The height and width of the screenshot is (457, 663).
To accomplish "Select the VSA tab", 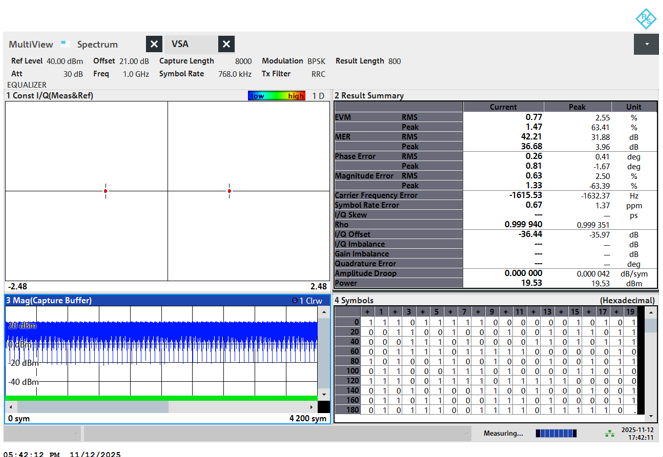I will 180,44.
